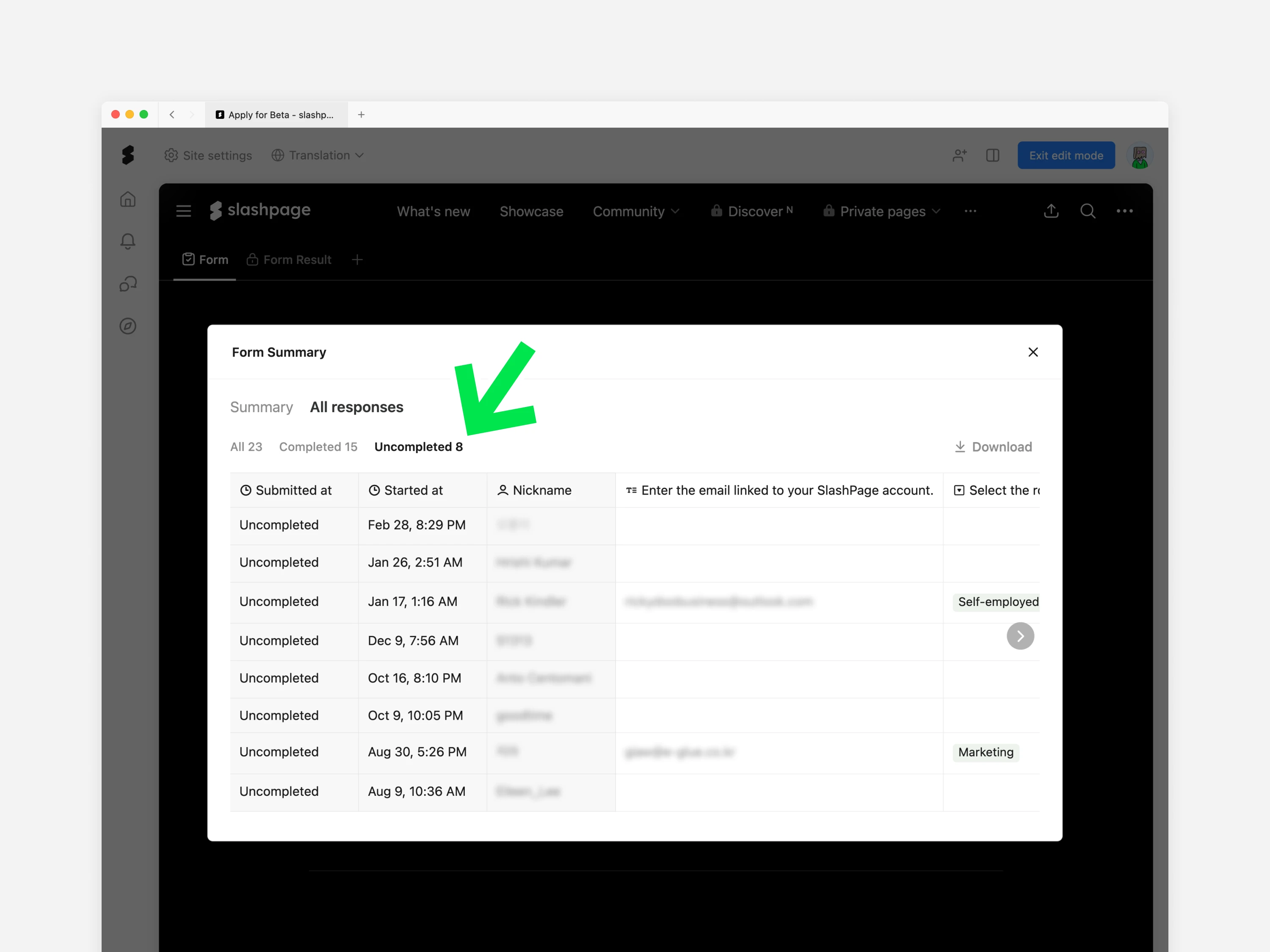Expand the Translation dropdown
1270x952 pixels.
317,156
